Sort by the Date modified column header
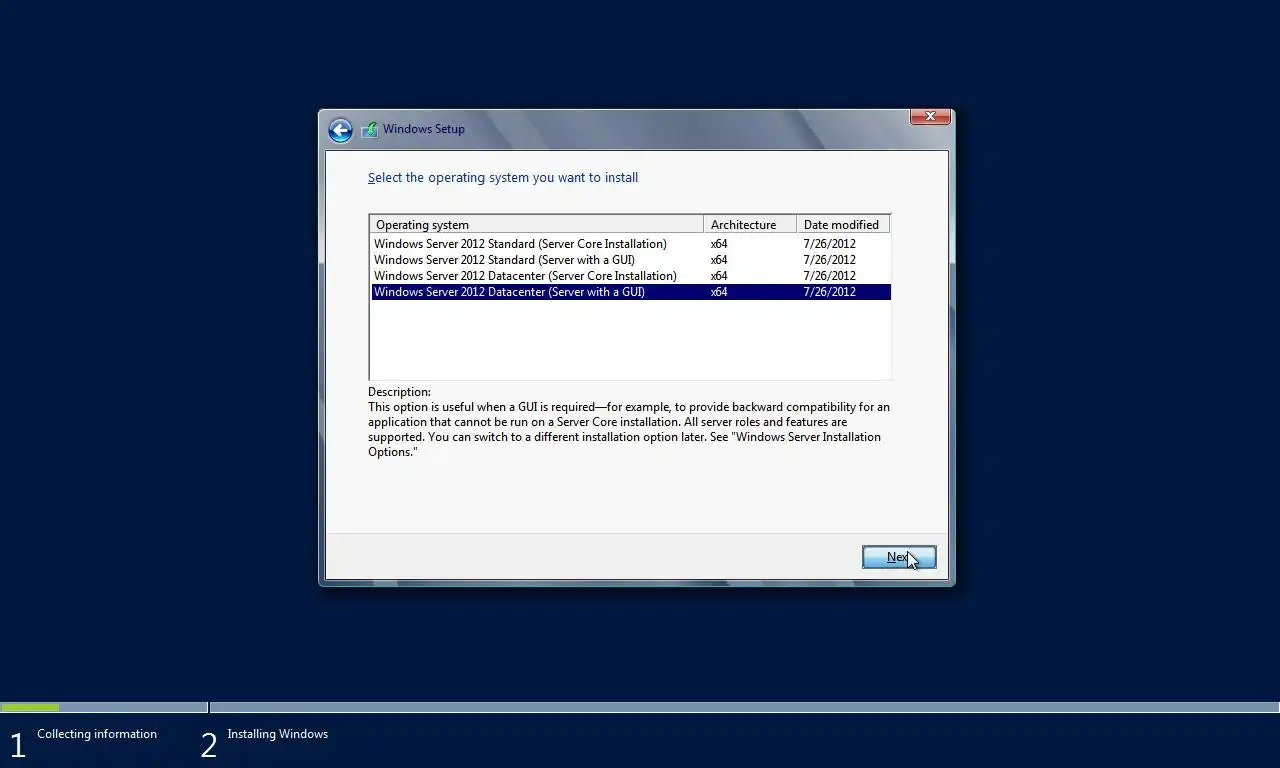 843,225
